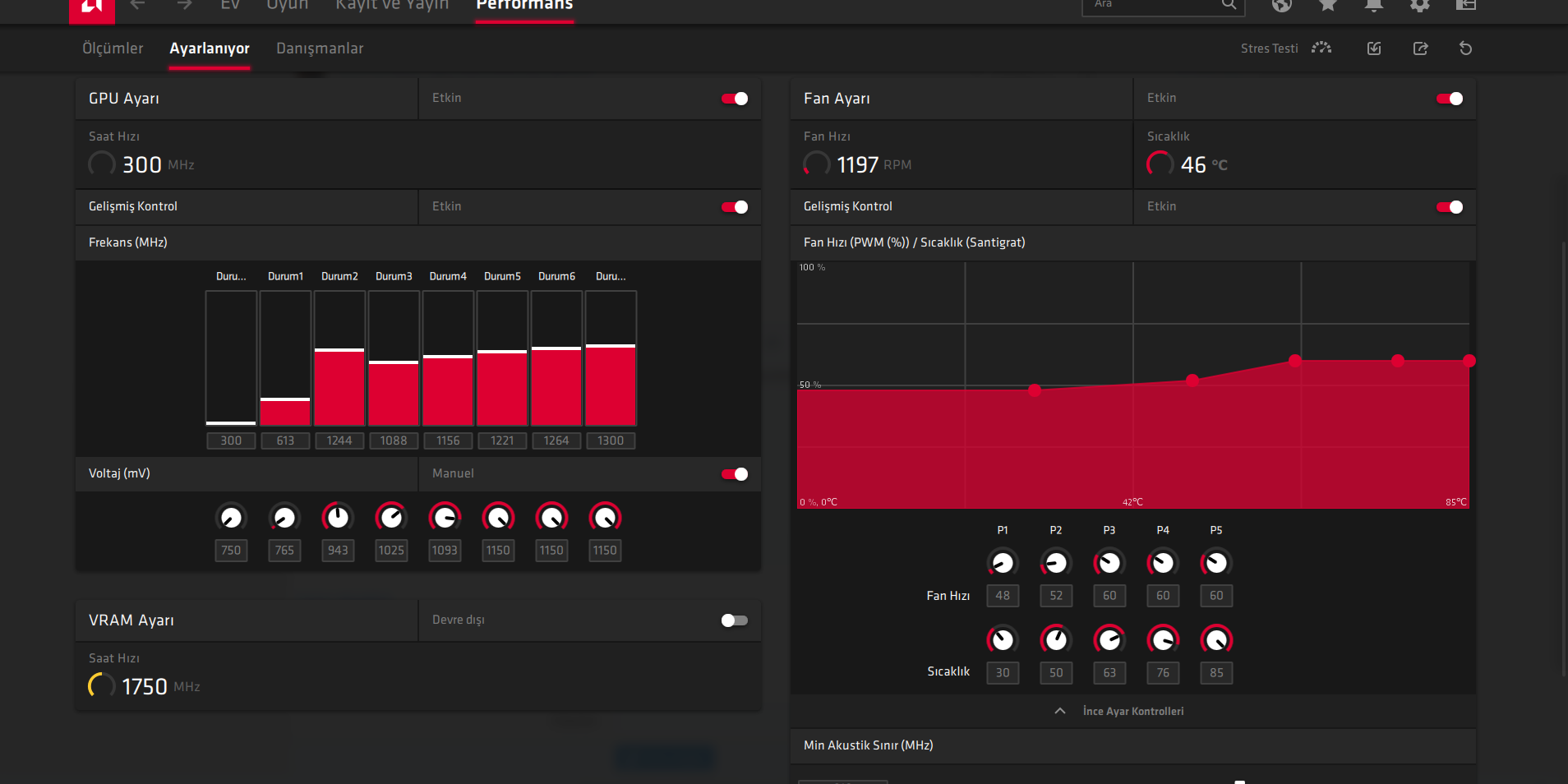Switch to the Ölçümler sub-tab
Image resolution: width=1568 pixels, height=784 pixels.
coord(113,48)
